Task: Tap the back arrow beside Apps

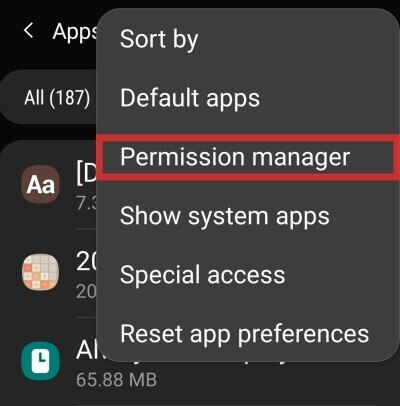Action: (x=29, y=31)
